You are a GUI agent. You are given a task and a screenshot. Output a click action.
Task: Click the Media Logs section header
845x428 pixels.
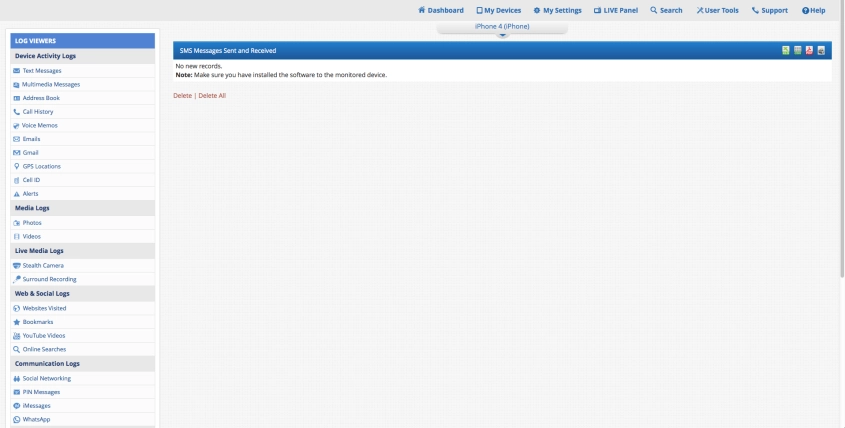(x=82, y=208)
